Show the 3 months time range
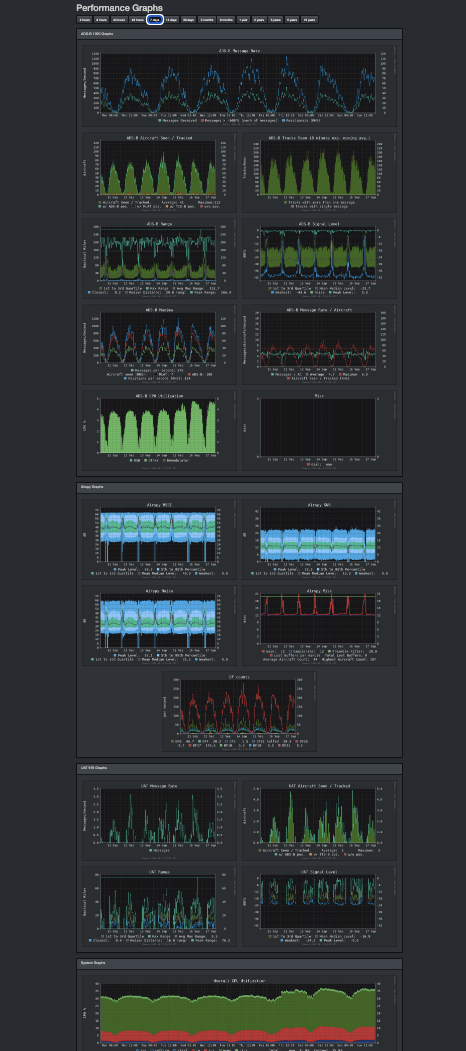This screenshot has height=1051, width=466. [x=207, y=20]
